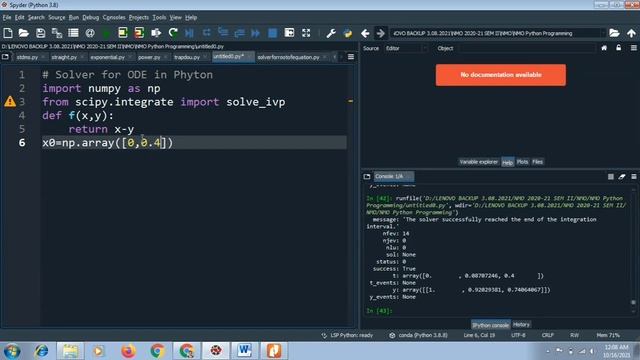The height and width of the screenshot is (360, 640).
Task: Expand the working directory path dropdown
Action: (603, 33)
